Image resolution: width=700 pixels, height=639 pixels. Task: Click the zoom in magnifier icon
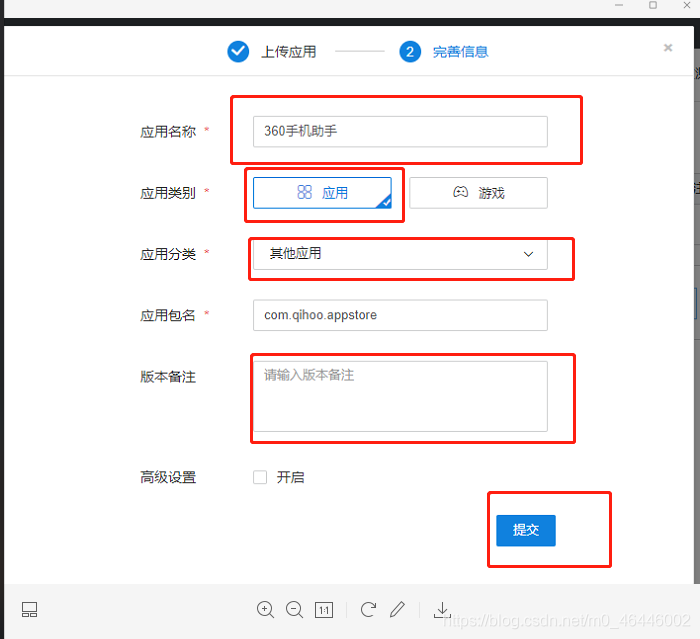point(265,610)
